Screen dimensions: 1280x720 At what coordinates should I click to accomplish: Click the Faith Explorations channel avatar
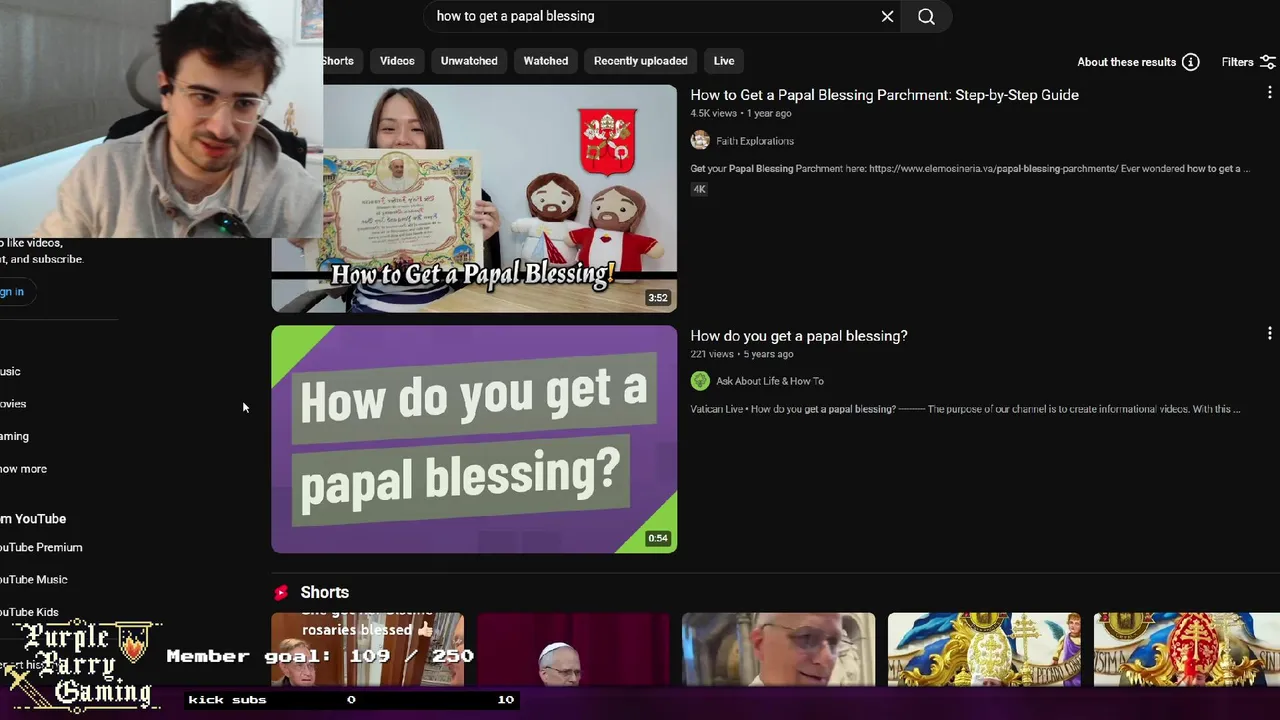point(700,140)
